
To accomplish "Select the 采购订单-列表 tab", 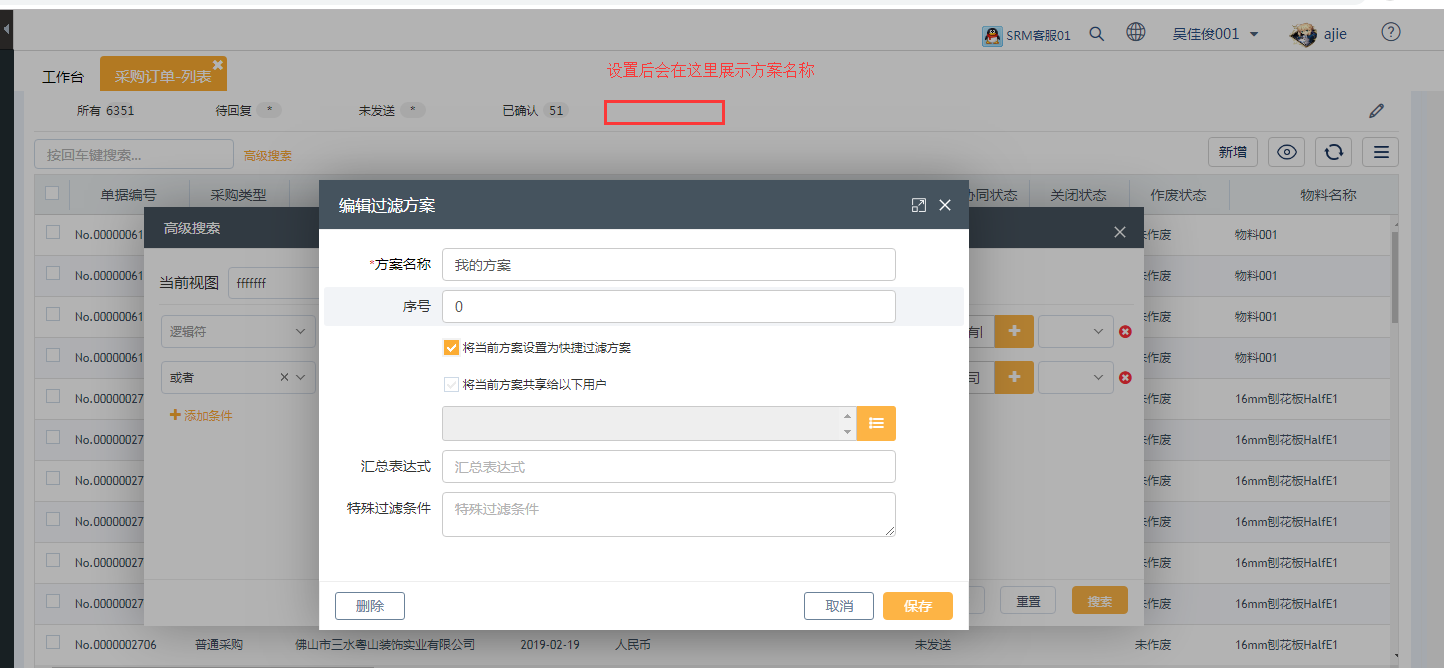I will click(x=162, y=76).
